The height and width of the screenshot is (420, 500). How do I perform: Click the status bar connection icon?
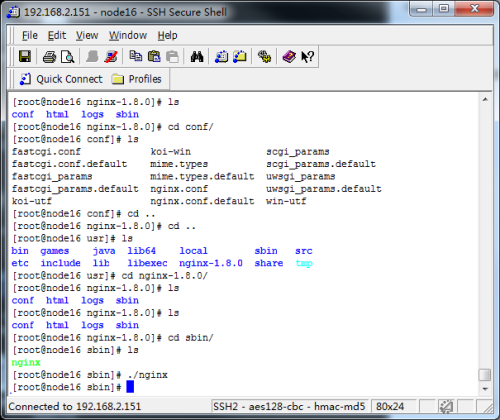pyautogui.click(x=446, y=406)
